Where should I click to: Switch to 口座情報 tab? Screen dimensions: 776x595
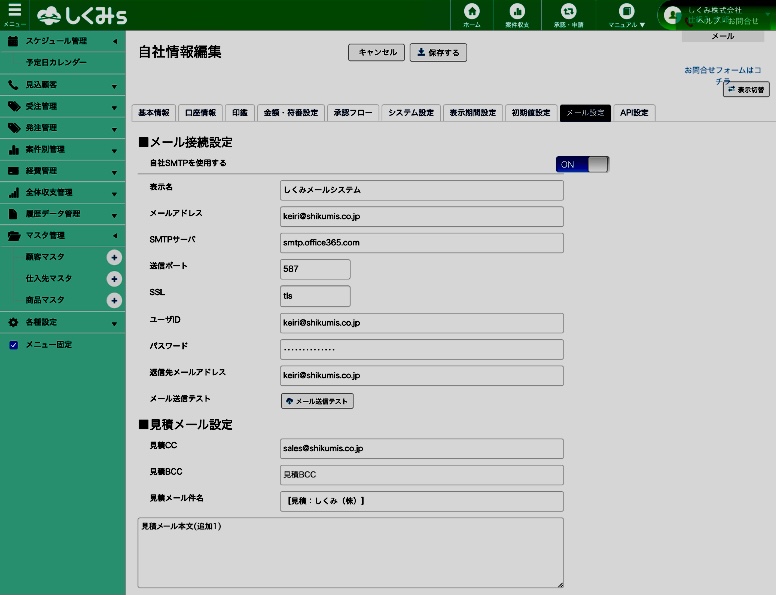200,113
